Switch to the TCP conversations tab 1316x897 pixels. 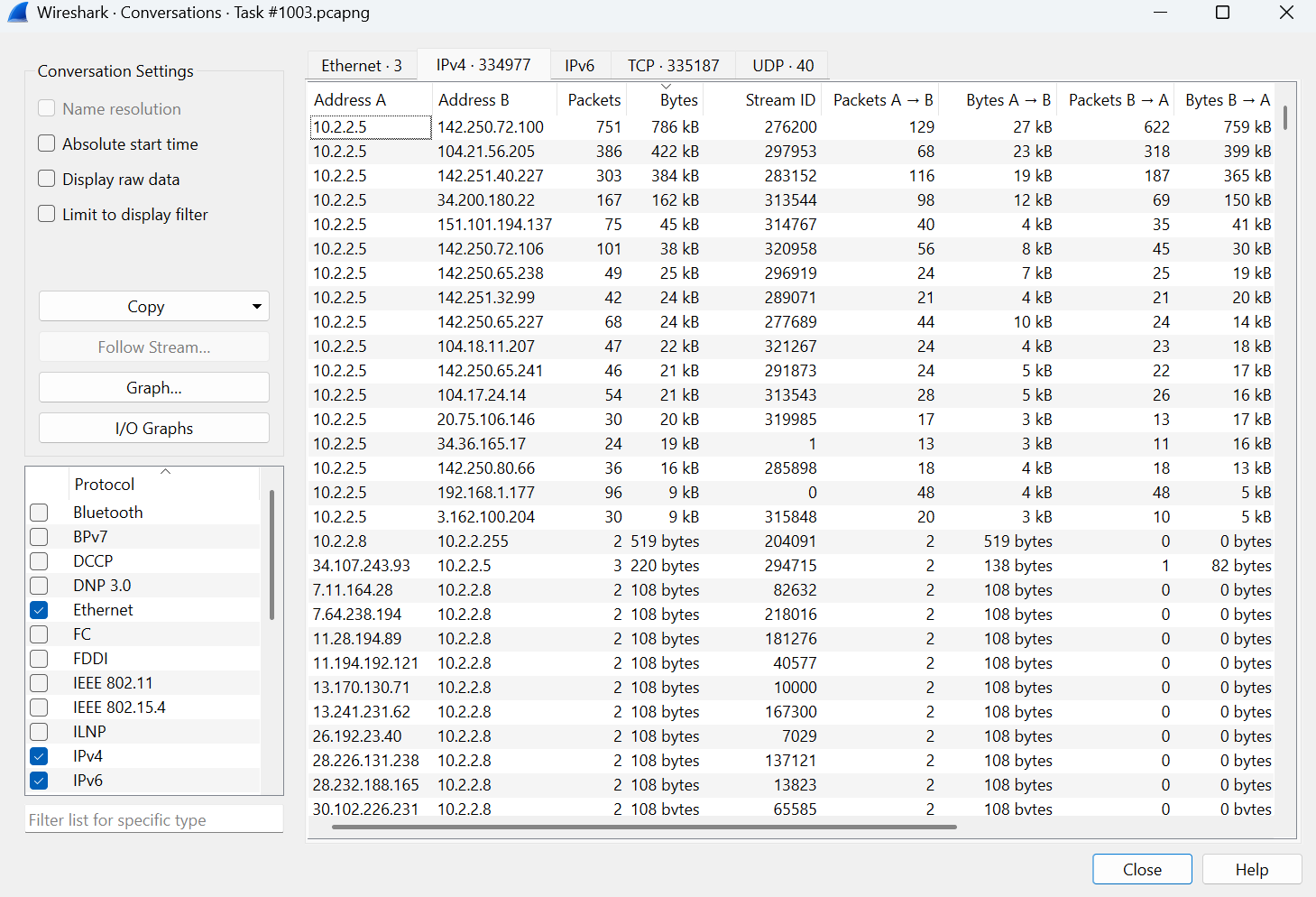(673, 65)
